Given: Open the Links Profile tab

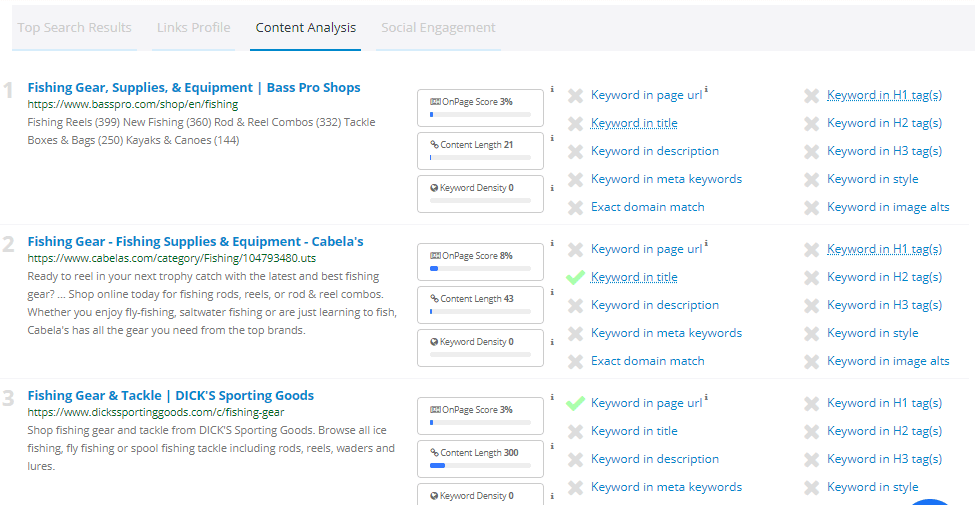Looking at the screenshot, I should click(193, 28).
